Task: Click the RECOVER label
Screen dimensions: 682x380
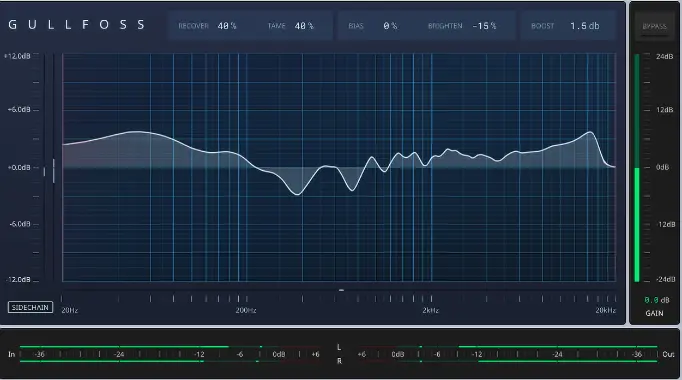Action: pos(194,26)
